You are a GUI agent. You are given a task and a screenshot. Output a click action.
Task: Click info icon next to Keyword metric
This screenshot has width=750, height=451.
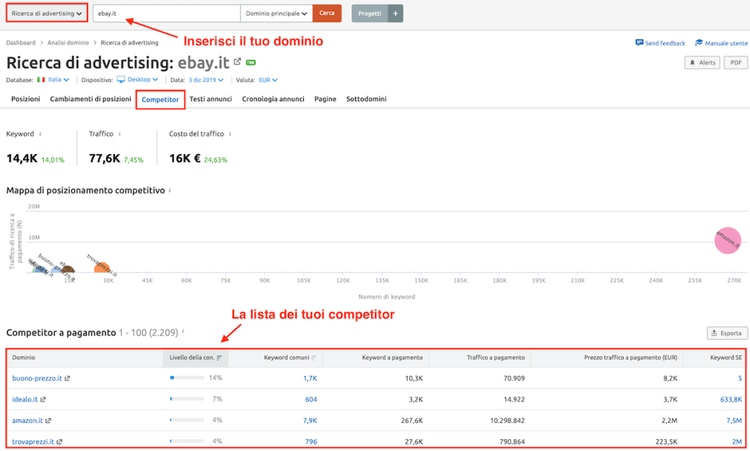click(40, 134)
